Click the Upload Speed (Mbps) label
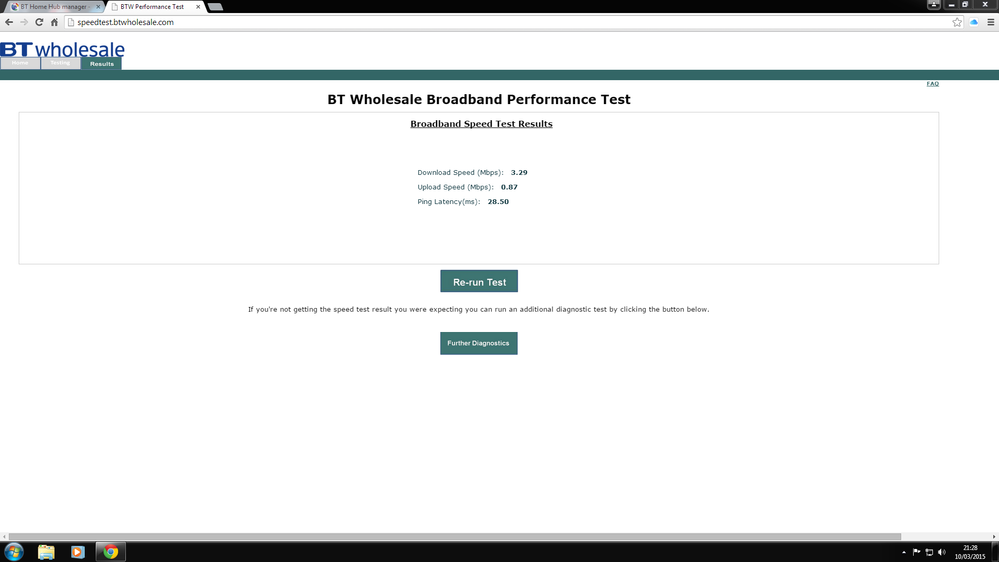This screenshot has width=999, height=562. tap(455, 187)
